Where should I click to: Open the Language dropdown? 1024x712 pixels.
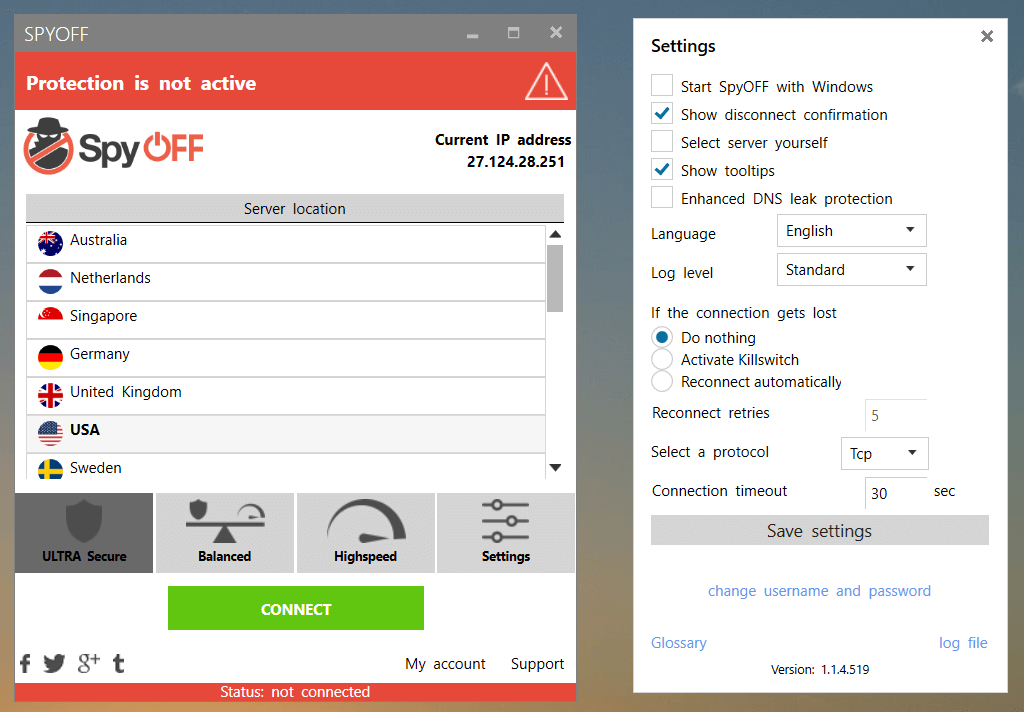[852, 231]
